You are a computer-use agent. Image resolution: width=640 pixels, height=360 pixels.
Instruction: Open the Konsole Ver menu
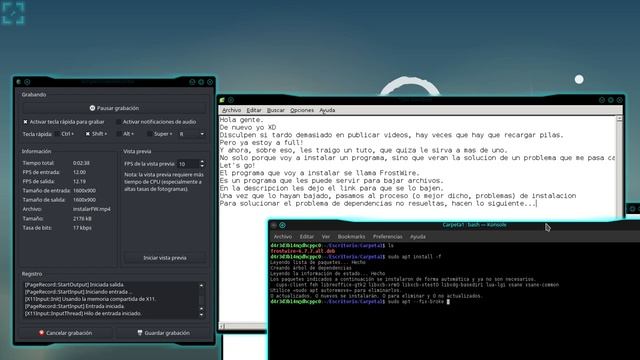click(x=326, y=237)
